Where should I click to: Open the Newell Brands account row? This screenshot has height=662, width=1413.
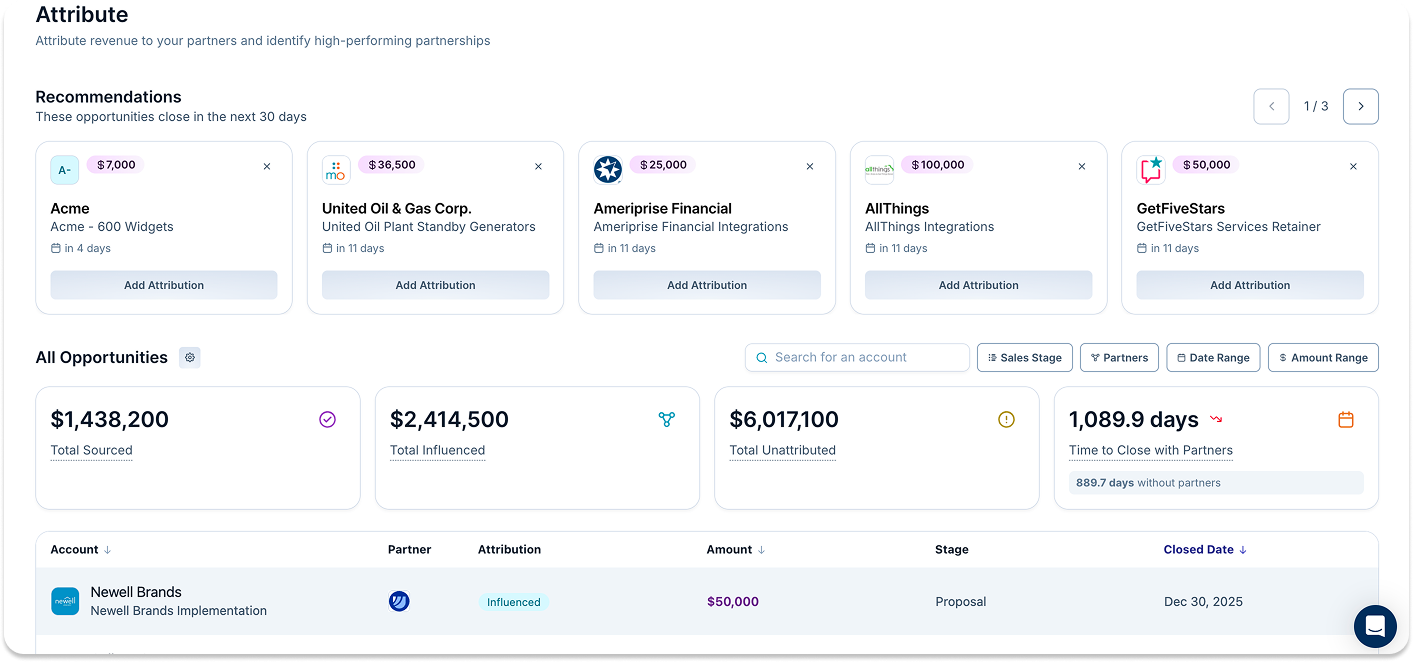706,601
